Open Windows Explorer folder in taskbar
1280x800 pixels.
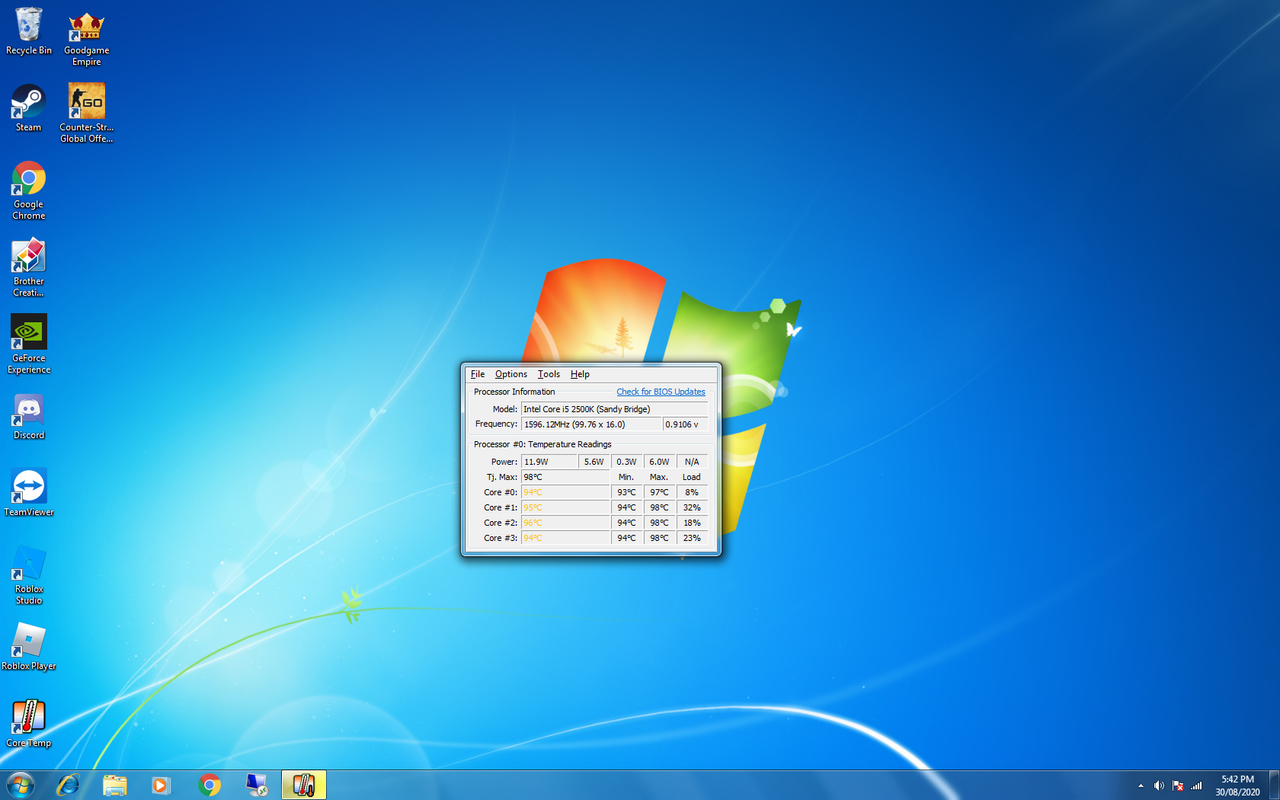click(x=115, y=785)
